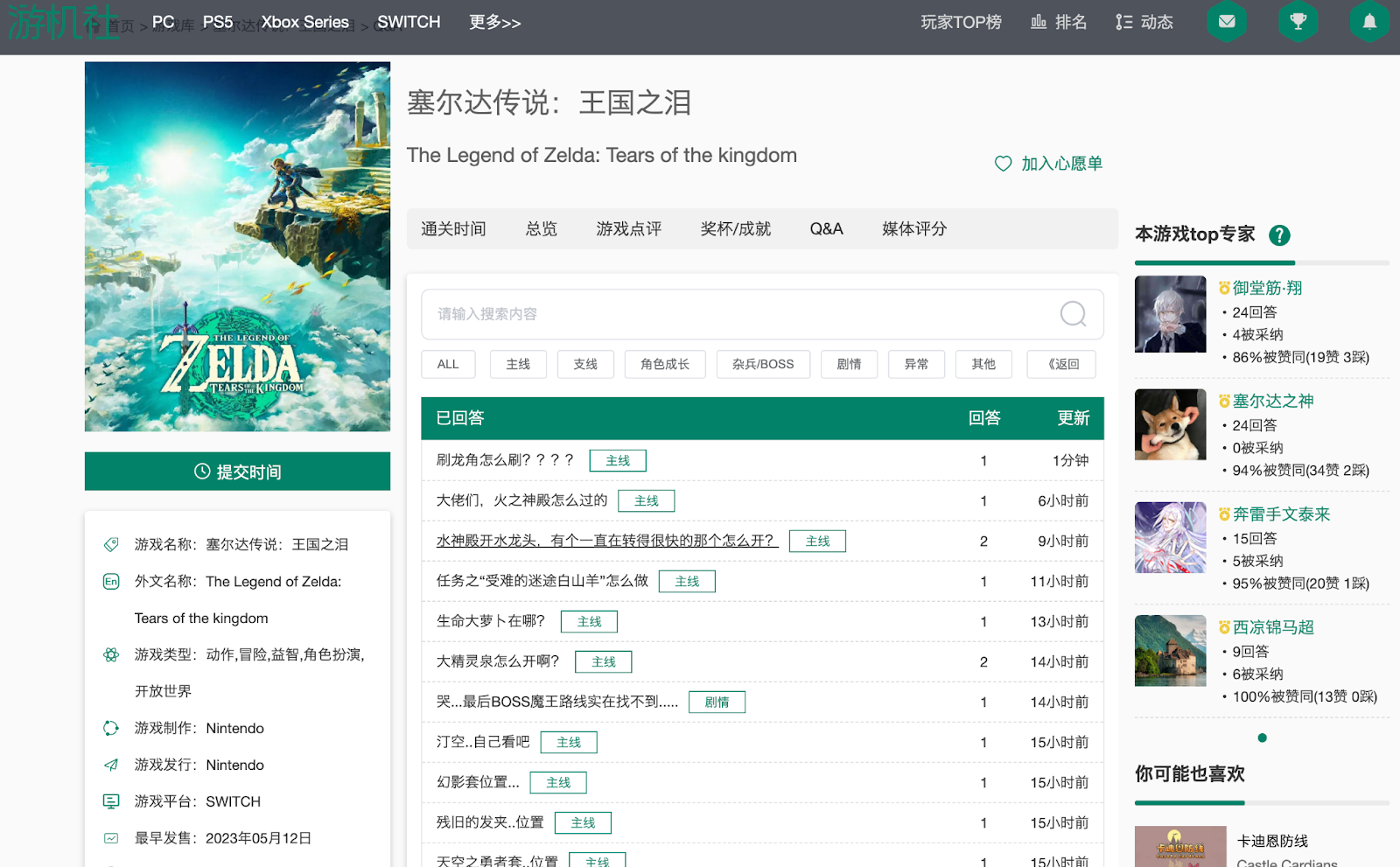This screenshot has height=867, width=1400.
Task: Open the 游戏点评 tab
Action: click(x=629, y=229)
